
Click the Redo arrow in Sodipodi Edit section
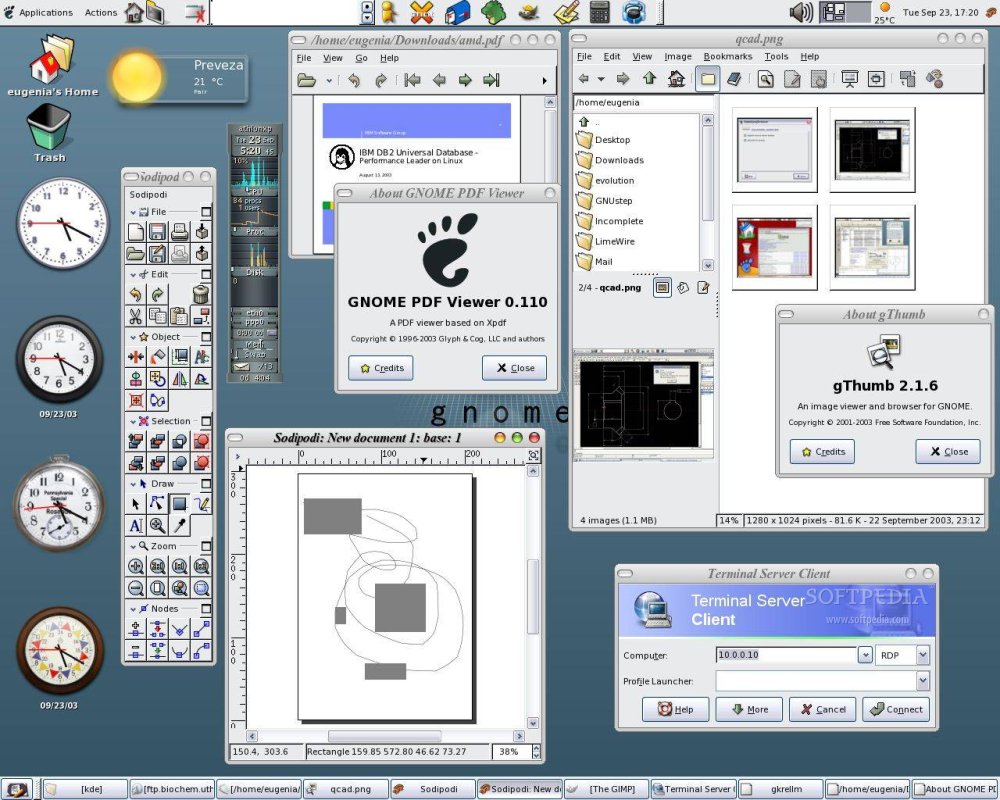click(x=158, y=294)
